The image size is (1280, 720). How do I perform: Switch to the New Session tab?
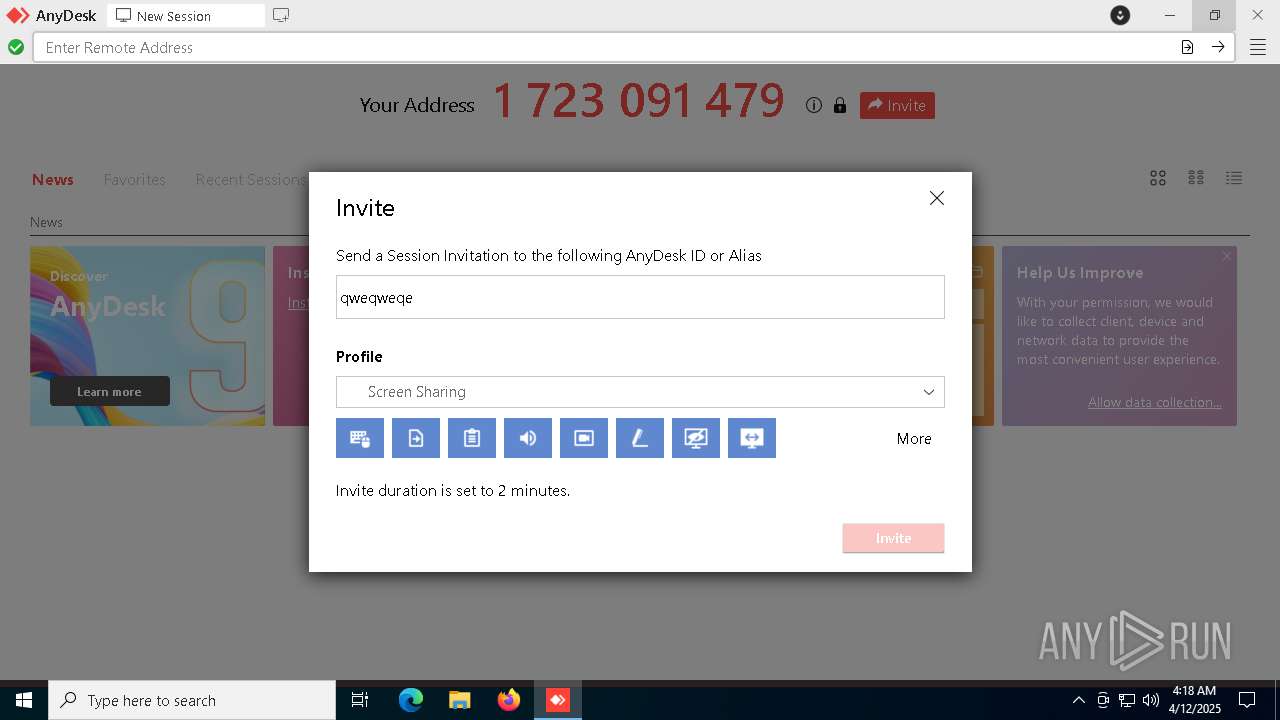pos(185,16)
